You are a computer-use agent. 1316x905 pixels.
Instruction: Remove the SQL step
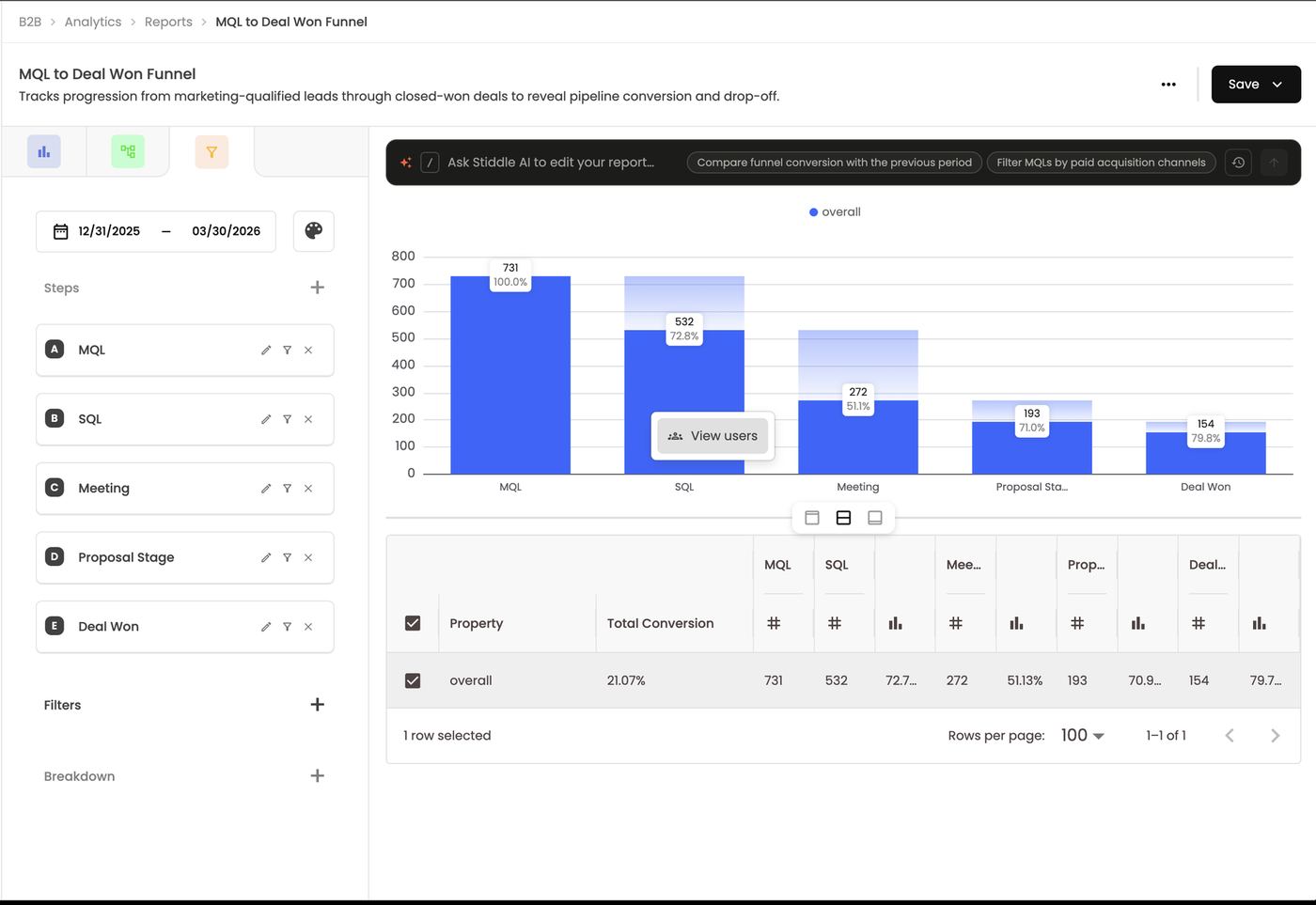coord(308,419)
